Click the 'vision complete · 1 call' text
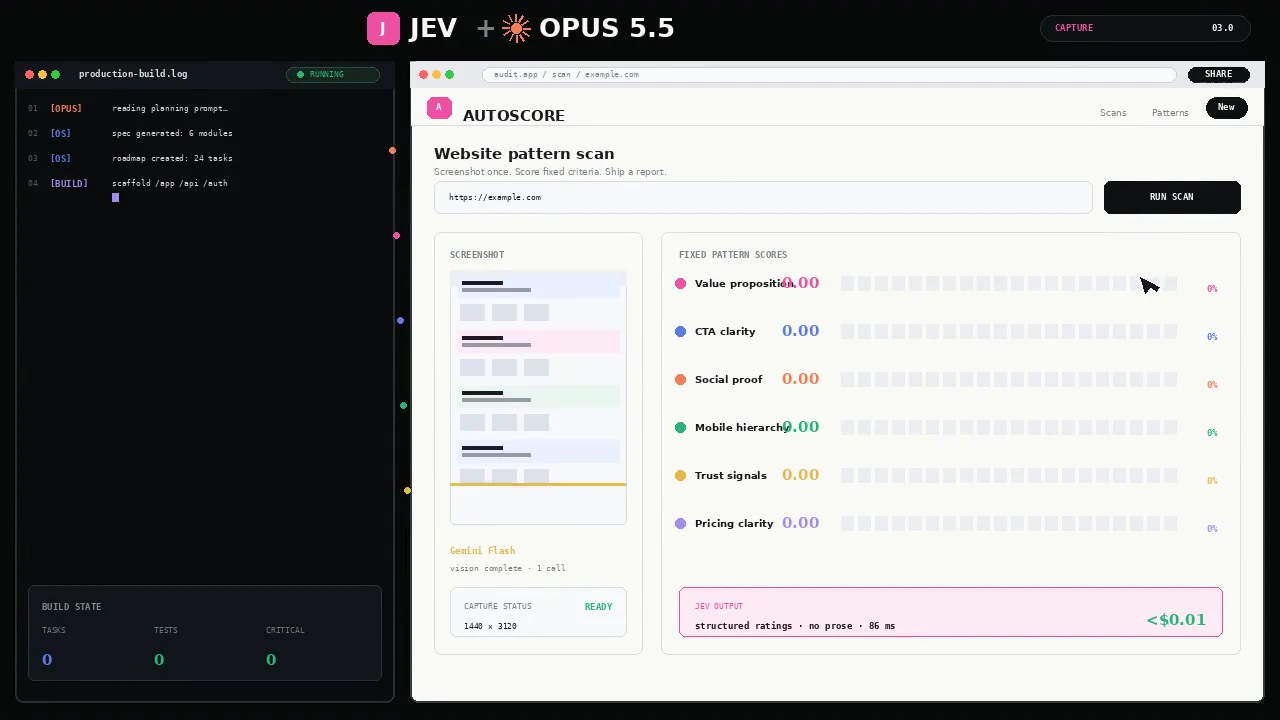The image size is (1280, 720). click(x=508, y=568)
